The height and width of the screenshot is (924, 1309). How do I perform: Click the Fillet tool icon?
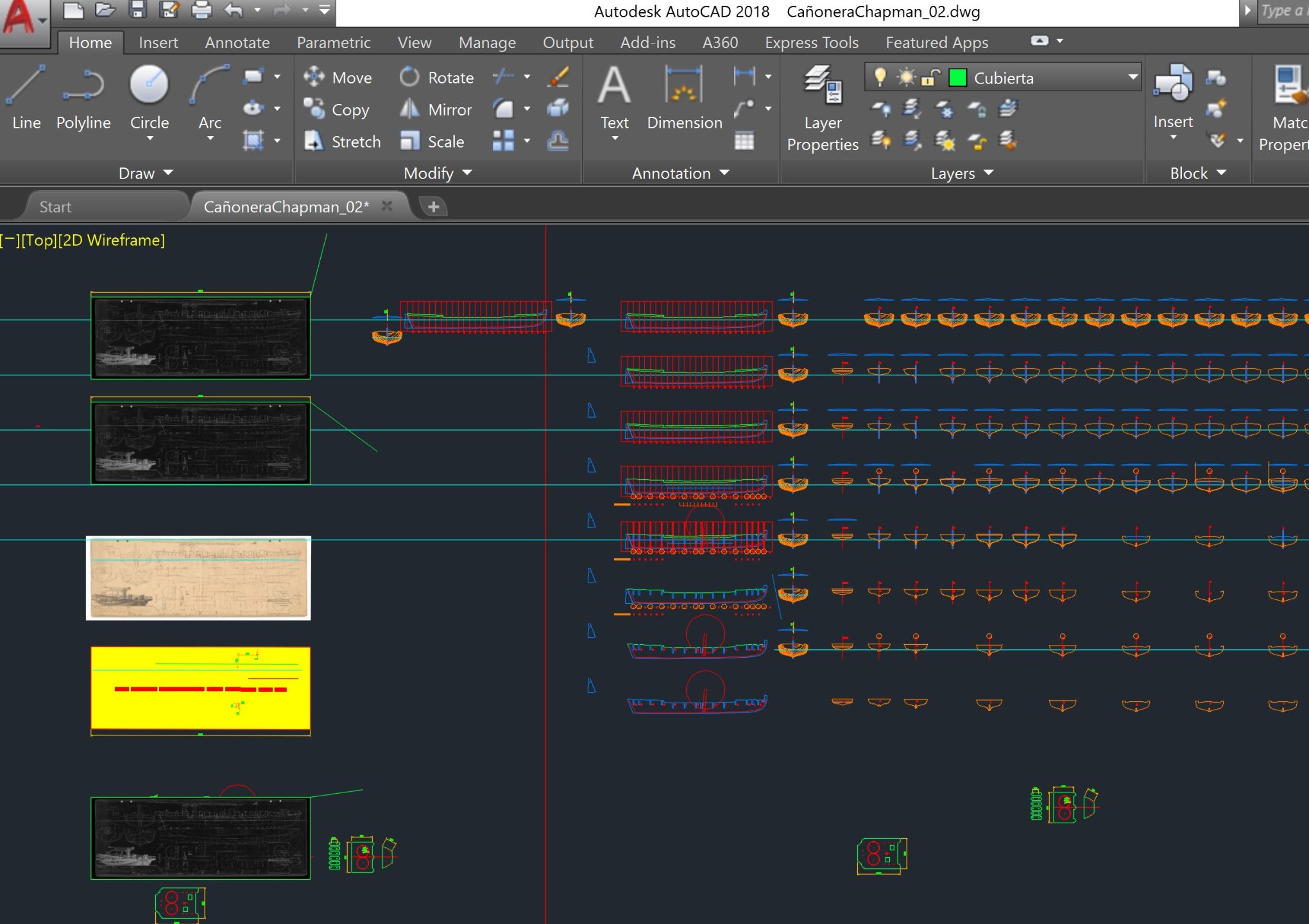point(504,109)
